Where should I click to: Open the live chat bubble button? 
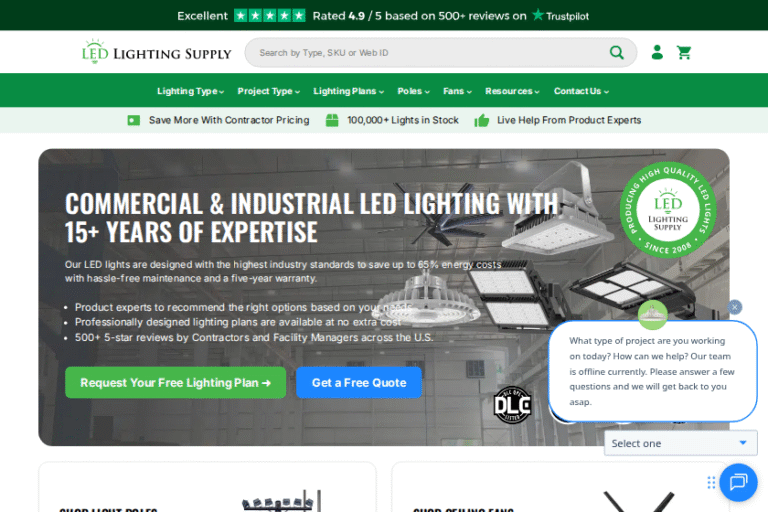[738, 482]
